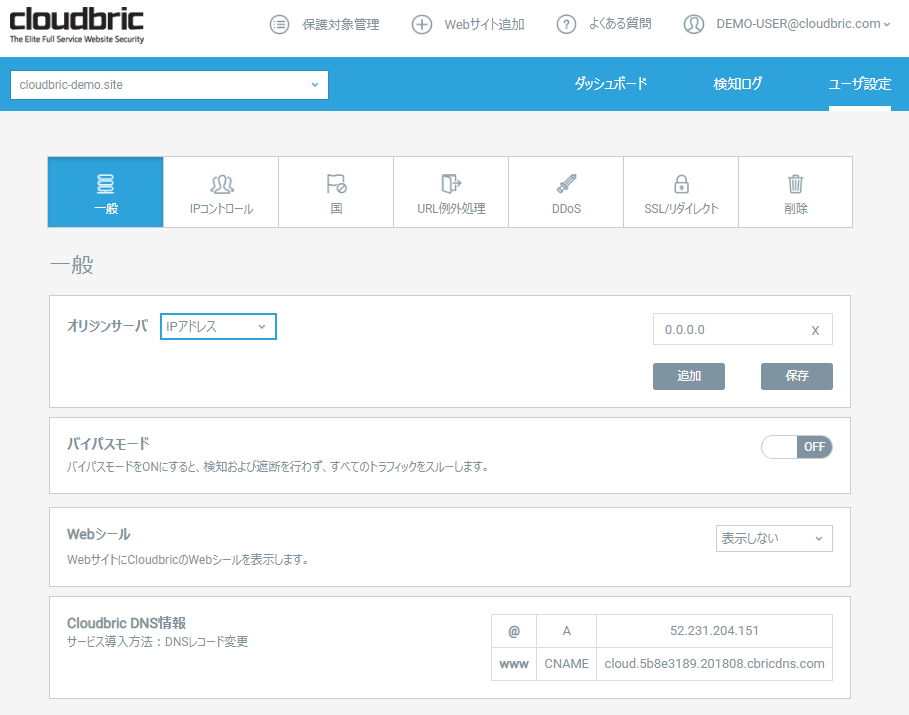Click the よくある質問 question mark icon

pos(566,24)
